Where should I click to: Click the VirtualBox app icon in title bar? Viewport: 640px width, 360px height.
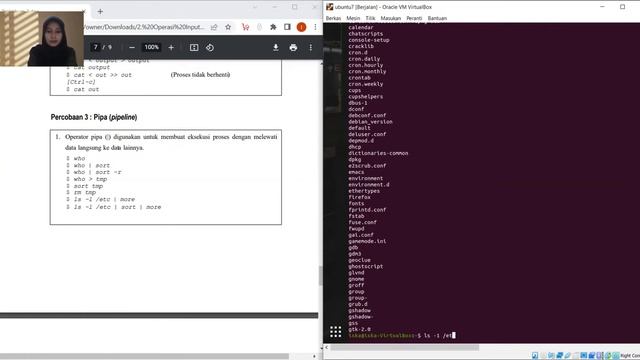329,7
